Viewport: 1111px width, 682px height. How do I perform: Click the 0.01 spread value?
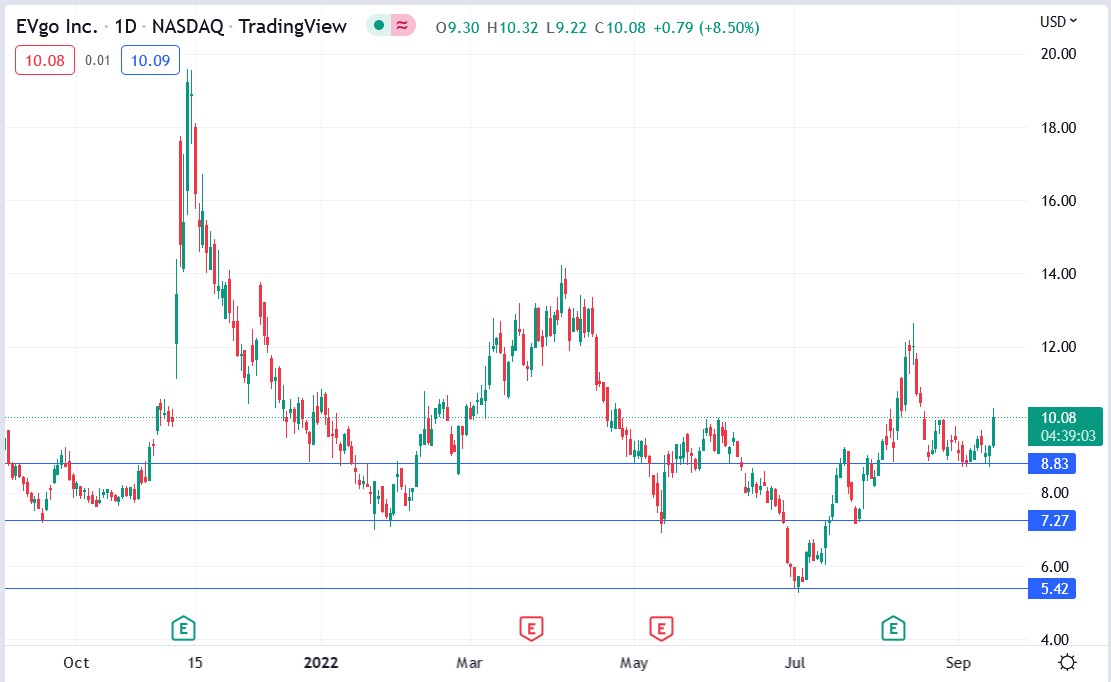(x=98, y=61)
